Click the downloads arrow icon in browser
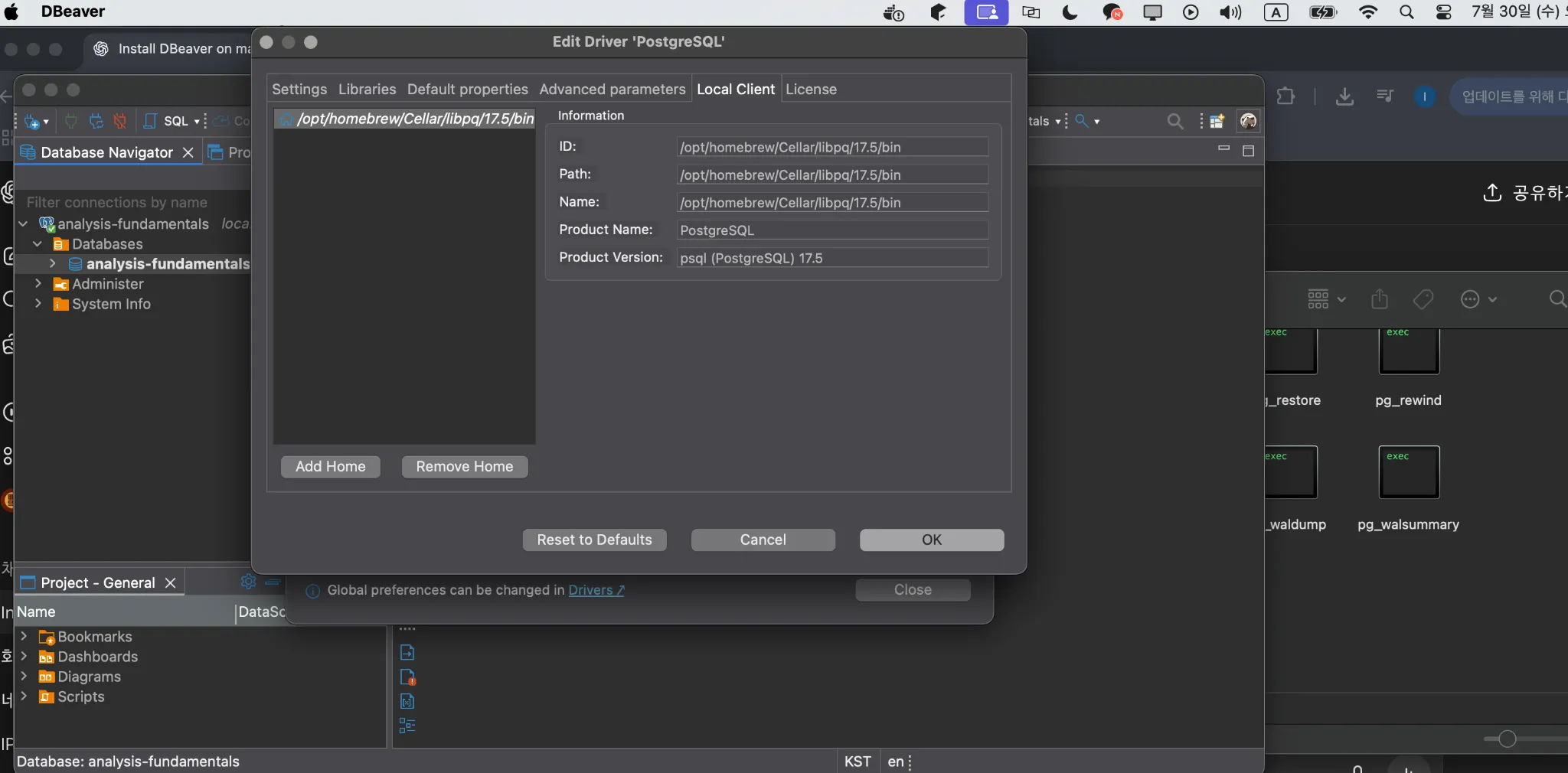 point(1344,96)
